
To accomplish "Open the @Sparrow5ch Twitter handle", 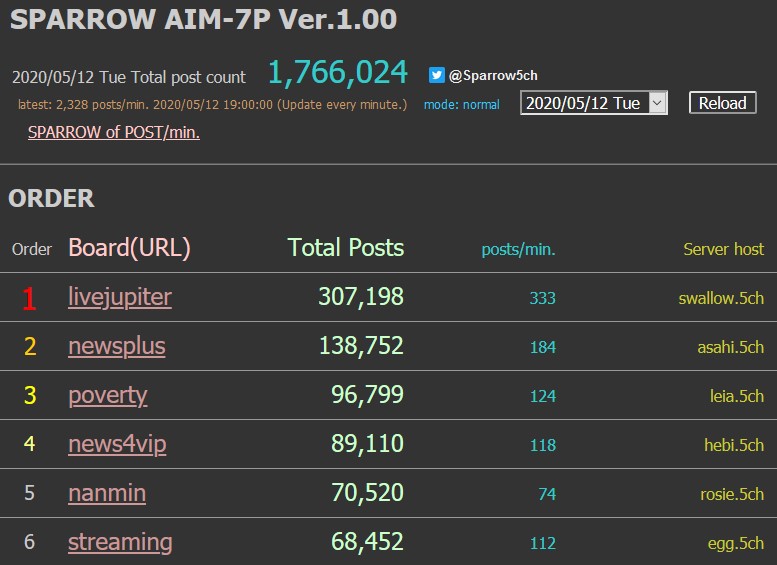I will tap(493, 75).
